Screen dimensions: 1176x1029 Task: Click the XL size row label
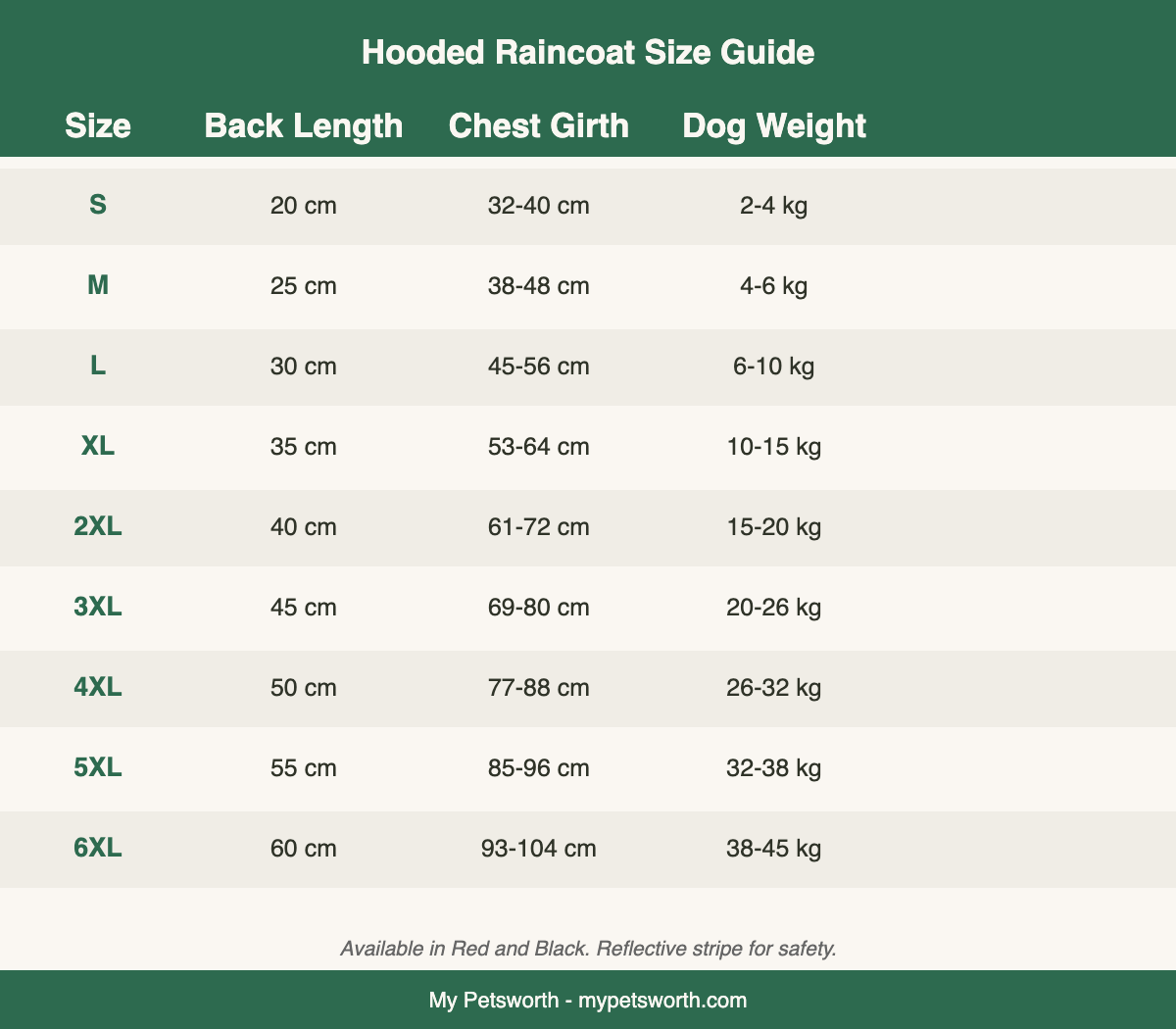[x=98, y=446]
